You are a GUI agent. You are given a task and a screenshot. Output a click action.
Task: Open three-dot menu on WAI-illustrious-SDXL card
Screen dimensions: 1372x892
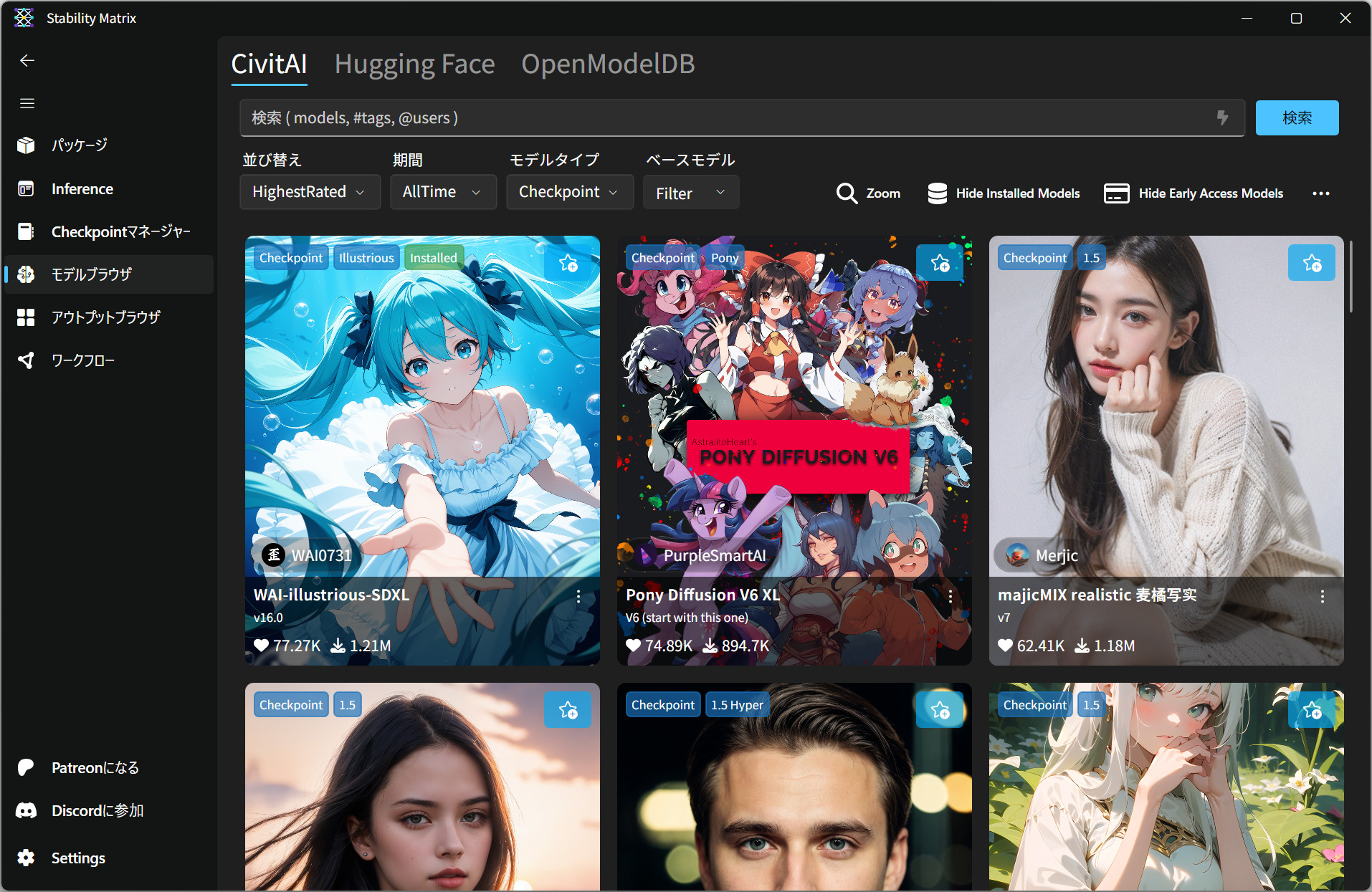click(578, 596)
